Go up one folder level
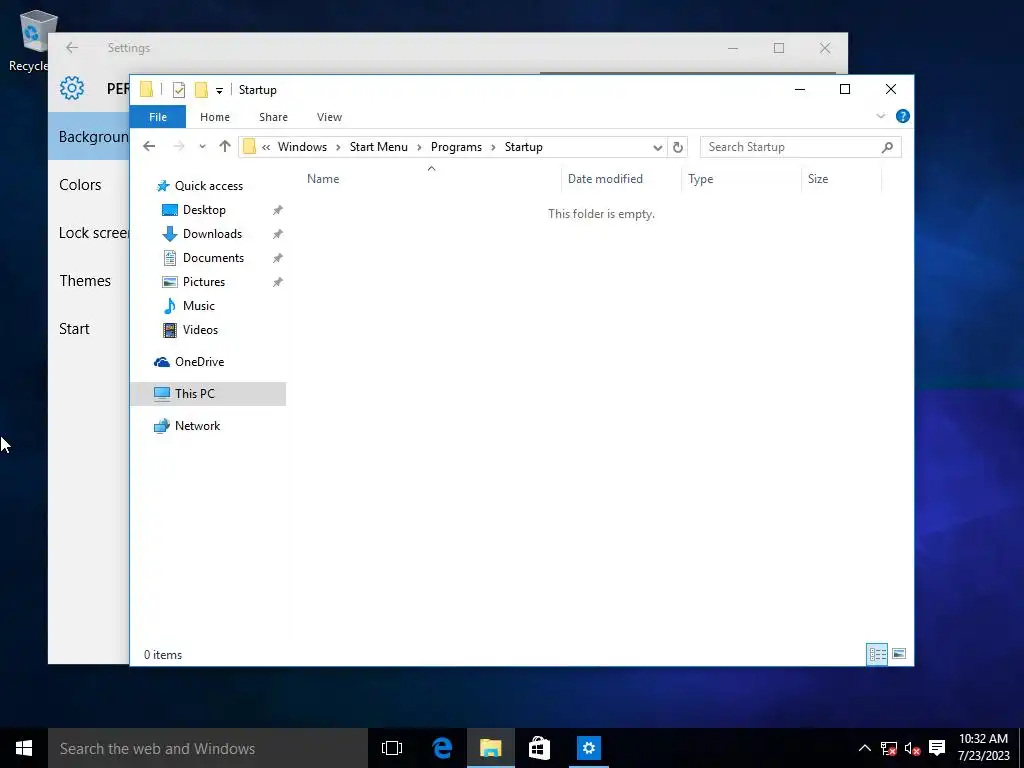Image resolution: width=1024 pixels, height=768 pixels. (x=225, y=146)
